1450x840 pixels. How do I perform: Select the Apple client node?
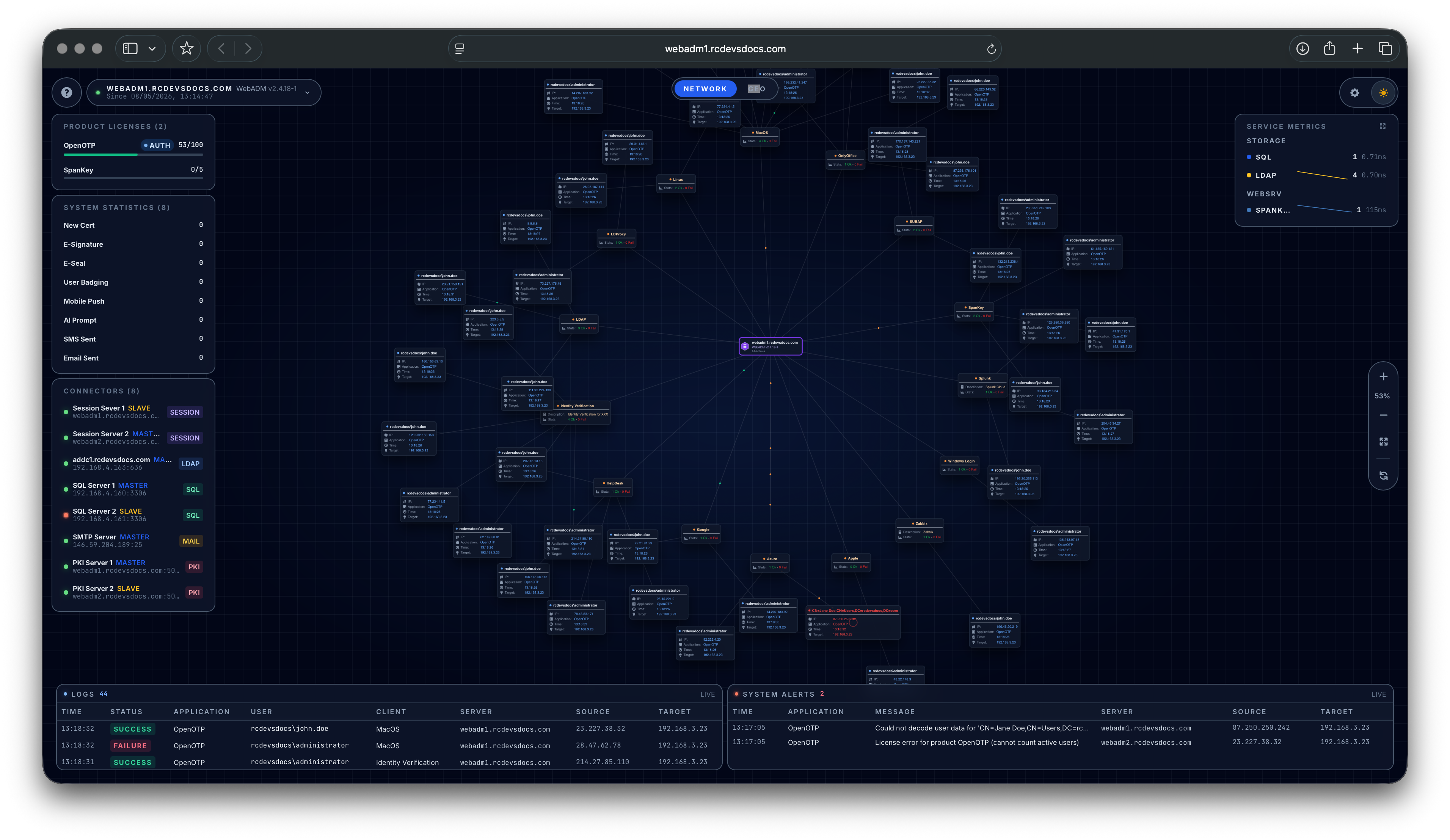851,562
